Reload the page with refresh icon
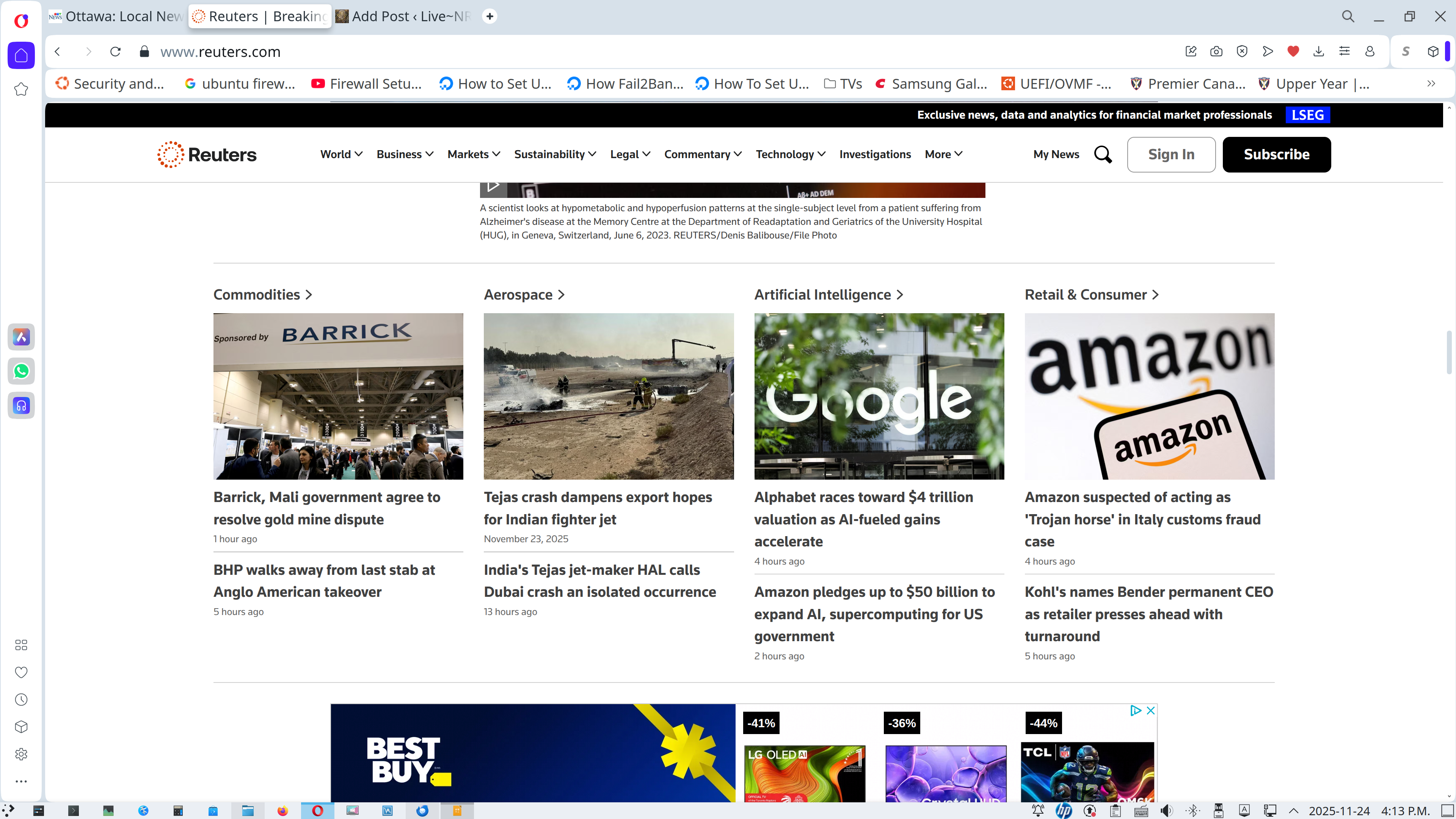1456x819 pixels. (115, 52)
